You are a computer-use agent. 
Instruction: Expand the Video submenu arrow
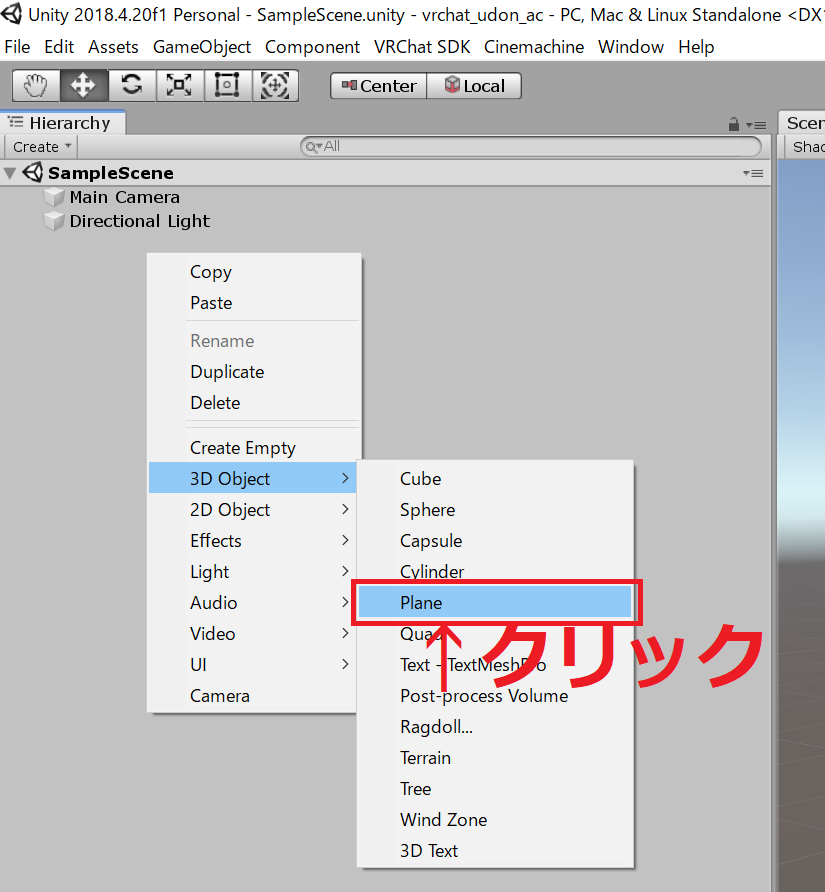click(345, 633)
